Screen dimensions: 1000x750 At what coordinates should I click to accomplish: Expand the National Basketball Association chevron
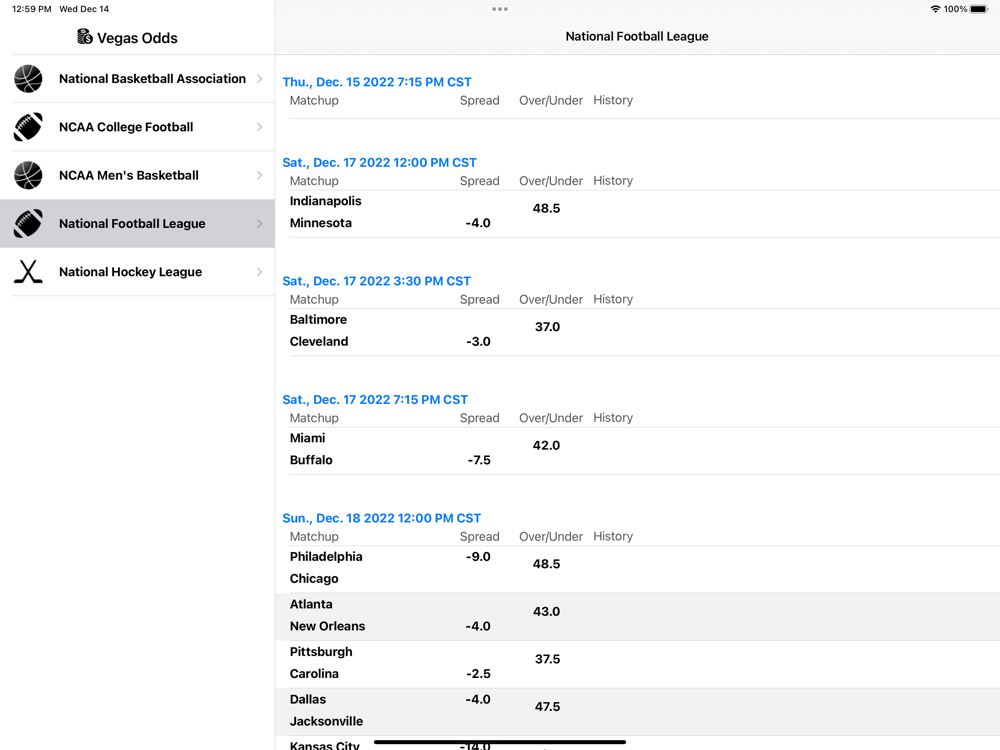coord(260,78)
